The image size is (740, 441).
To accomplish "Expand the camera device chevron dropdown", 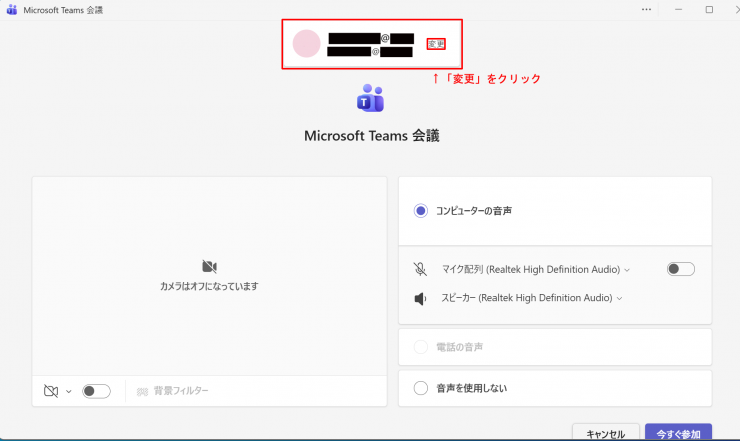I will pyautogui.click(x=69, y=391).
